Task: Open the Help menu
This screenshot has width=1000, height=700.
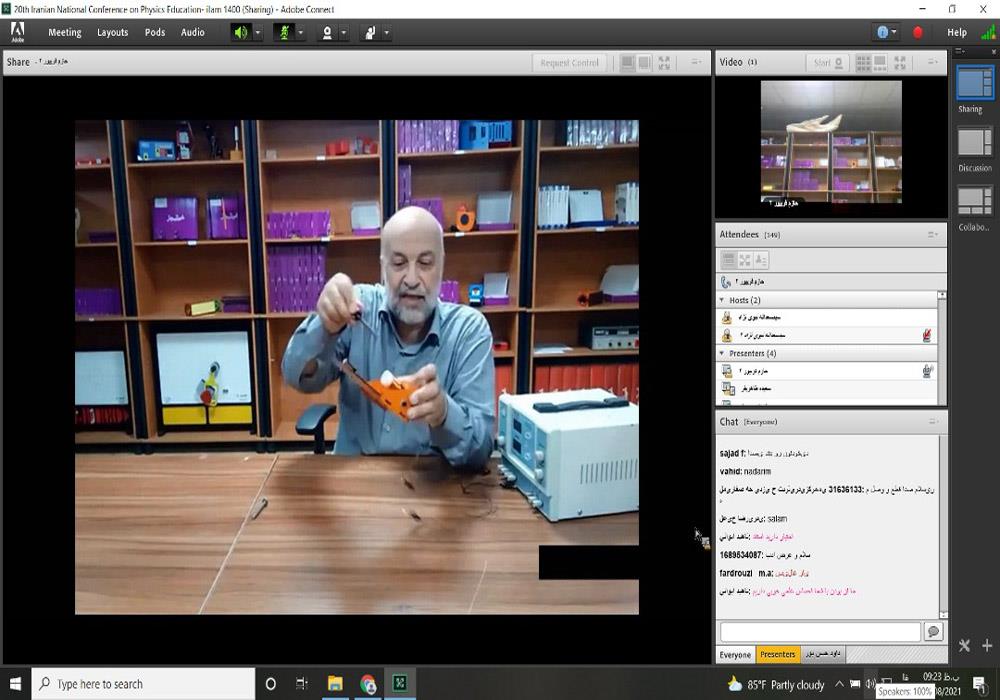Action: [957, 32]
